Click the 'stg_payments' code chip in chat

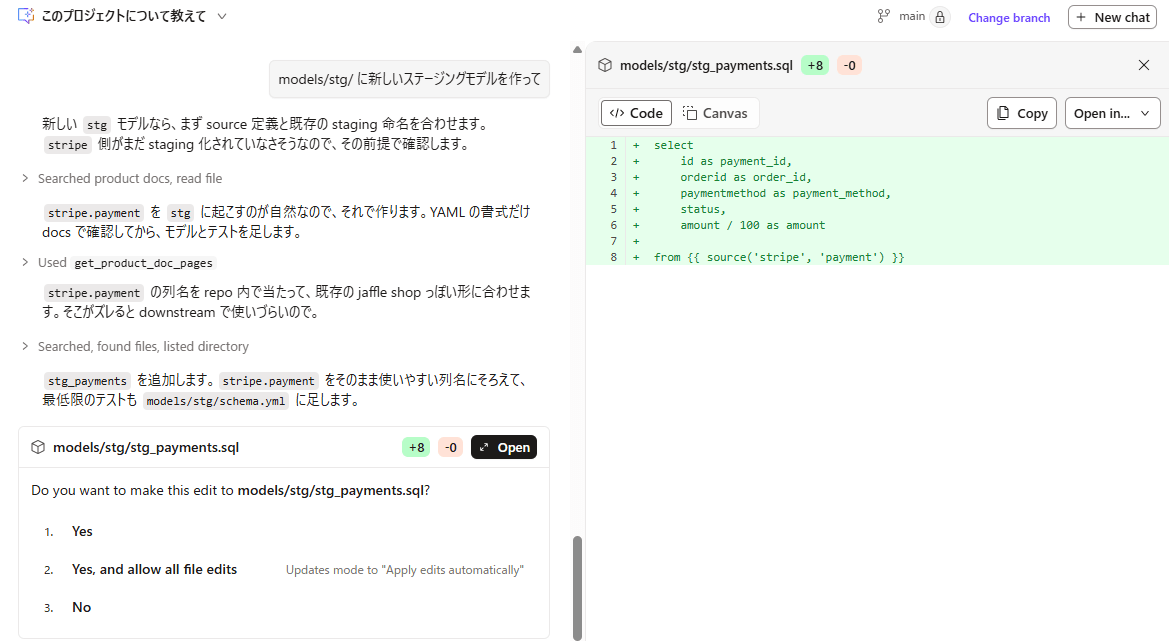87,382
